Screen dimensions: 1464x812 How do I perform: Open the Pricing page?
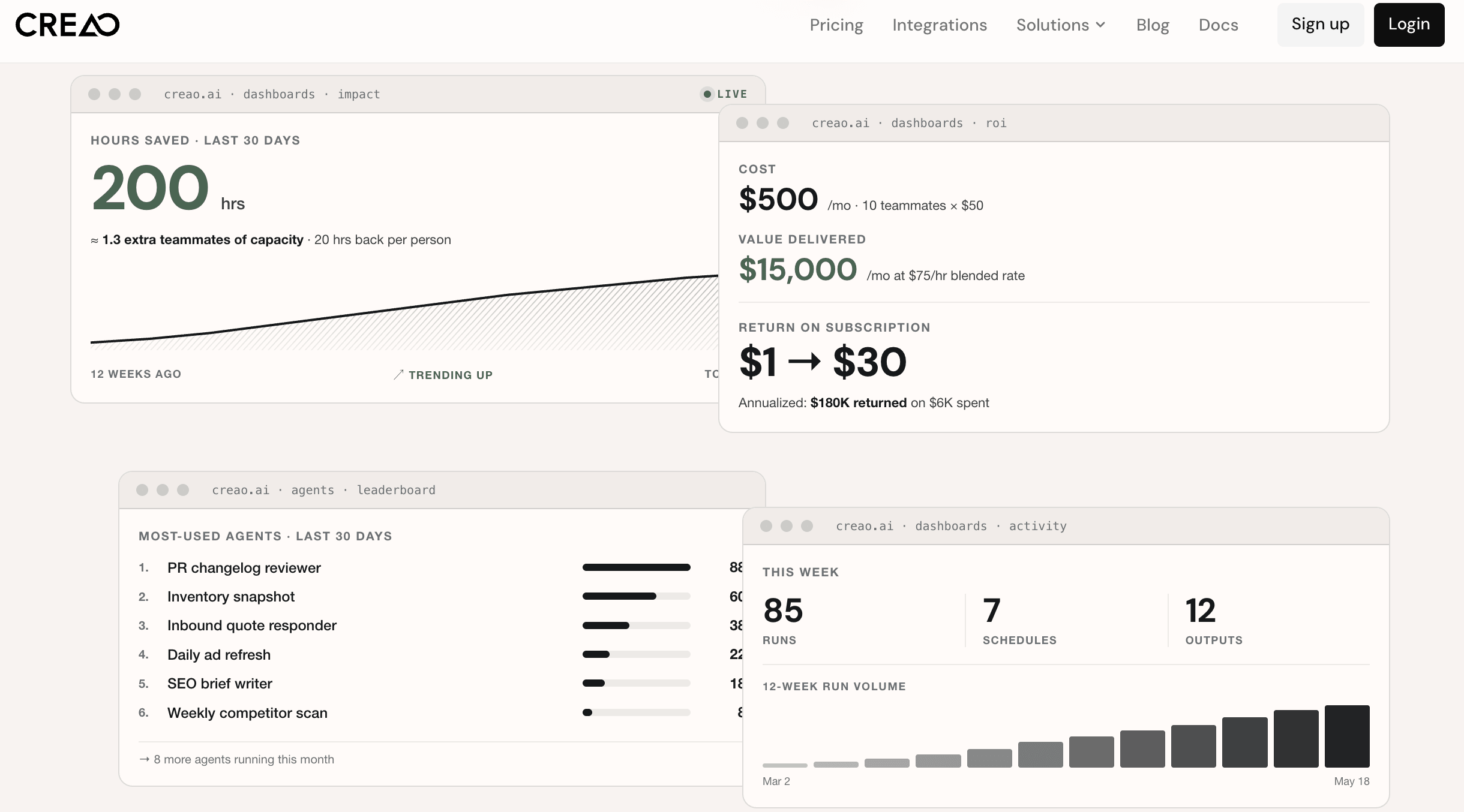836,25
